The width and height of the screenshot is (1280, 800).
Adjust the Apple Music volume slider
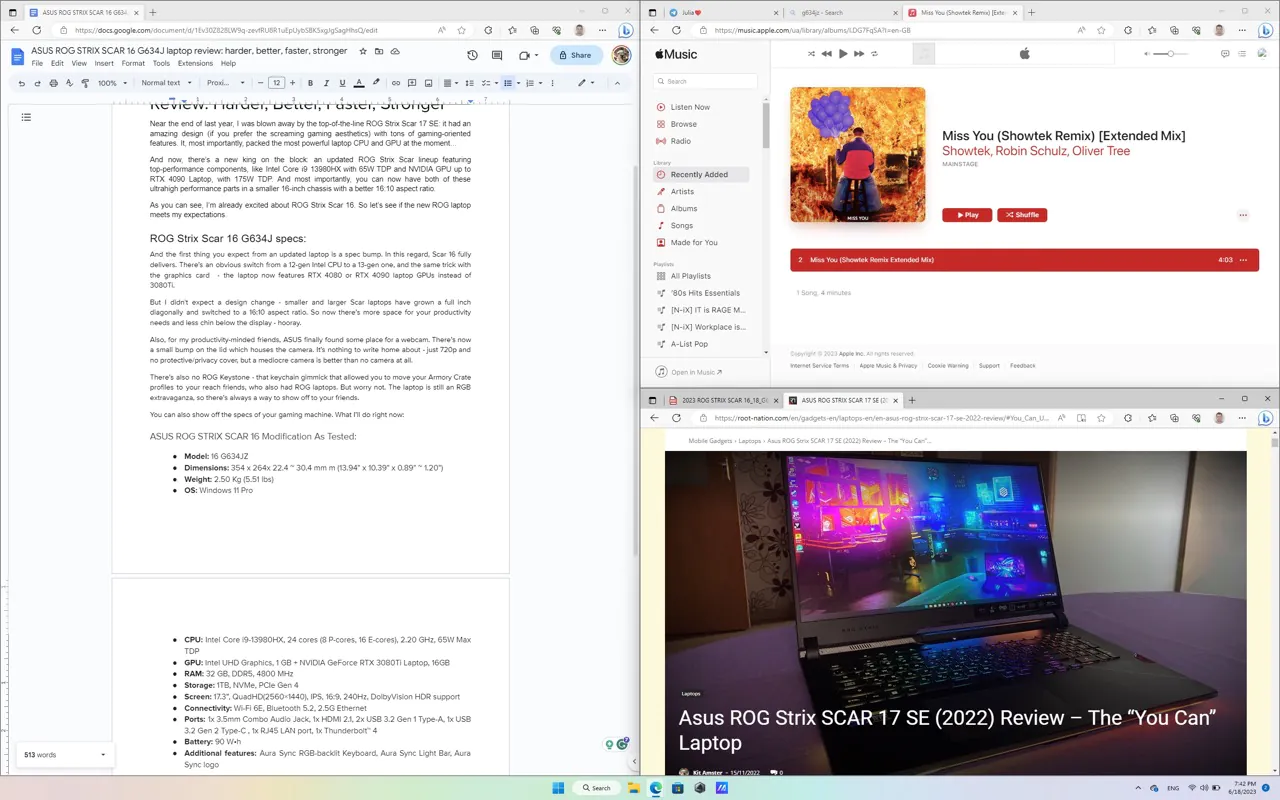point(1170,54)
